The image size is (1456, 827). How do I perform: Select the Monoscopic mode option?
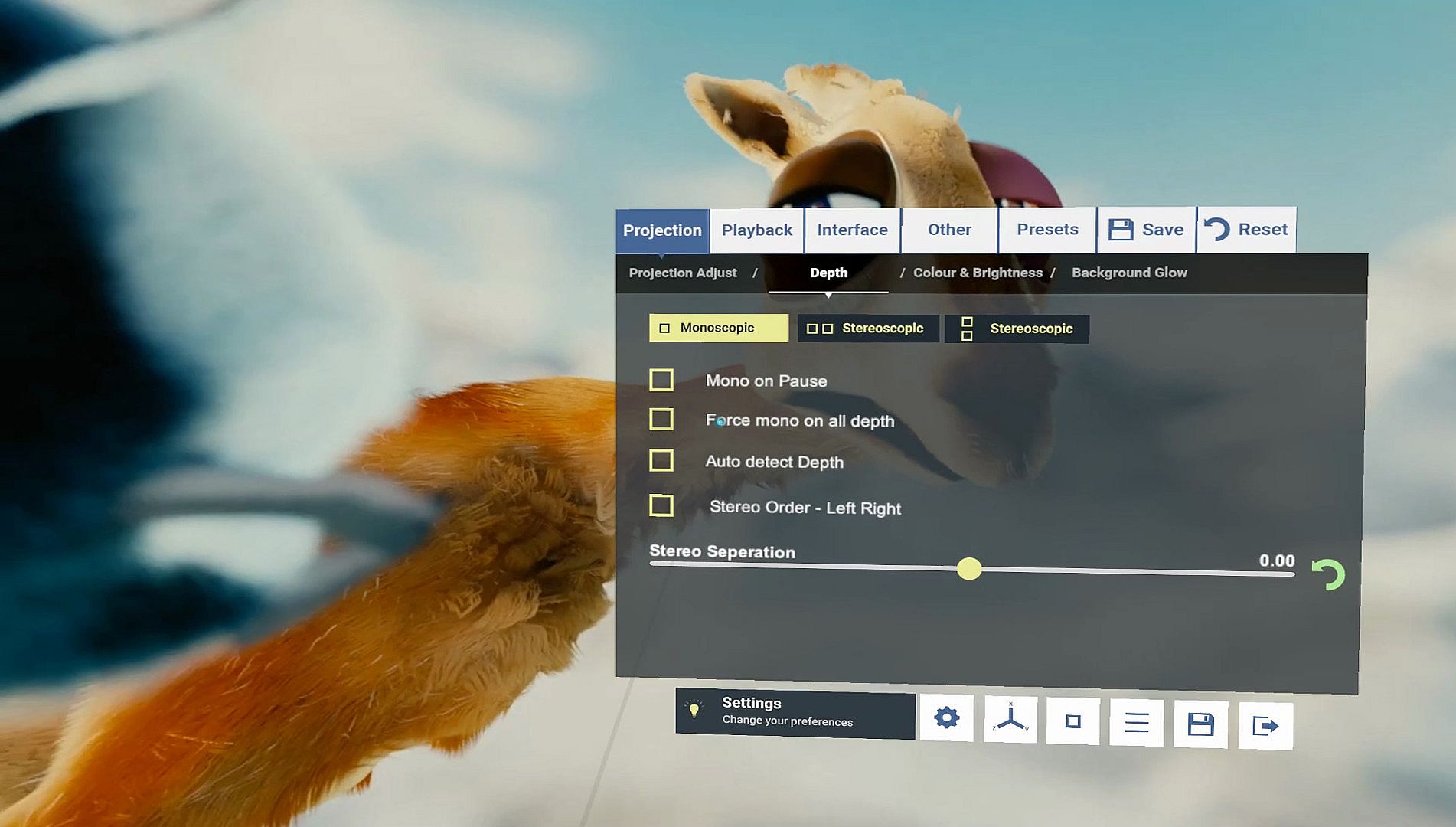(x=719, y=328)
